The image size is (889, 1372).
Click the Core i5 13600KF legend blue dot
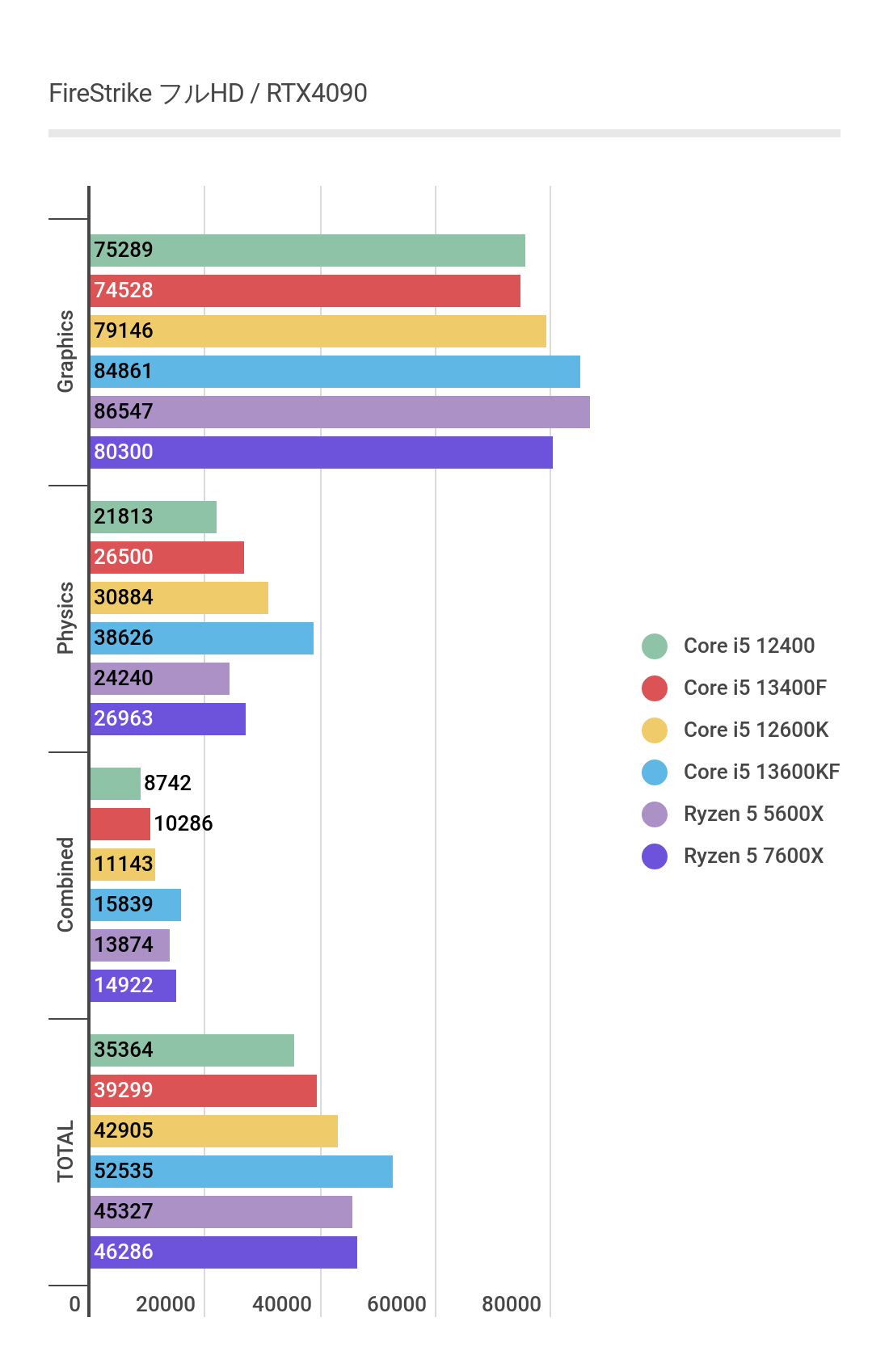(655, 772)
